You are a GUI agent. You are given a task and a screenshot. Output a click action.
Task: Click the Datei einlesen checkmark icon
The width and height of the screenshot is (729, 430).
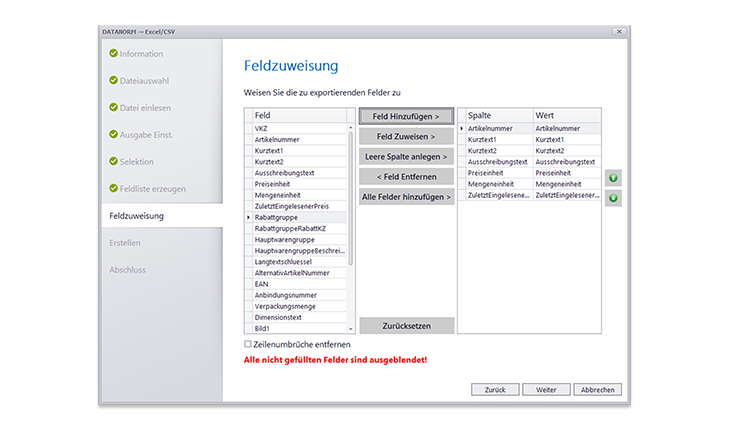point(113,107)
